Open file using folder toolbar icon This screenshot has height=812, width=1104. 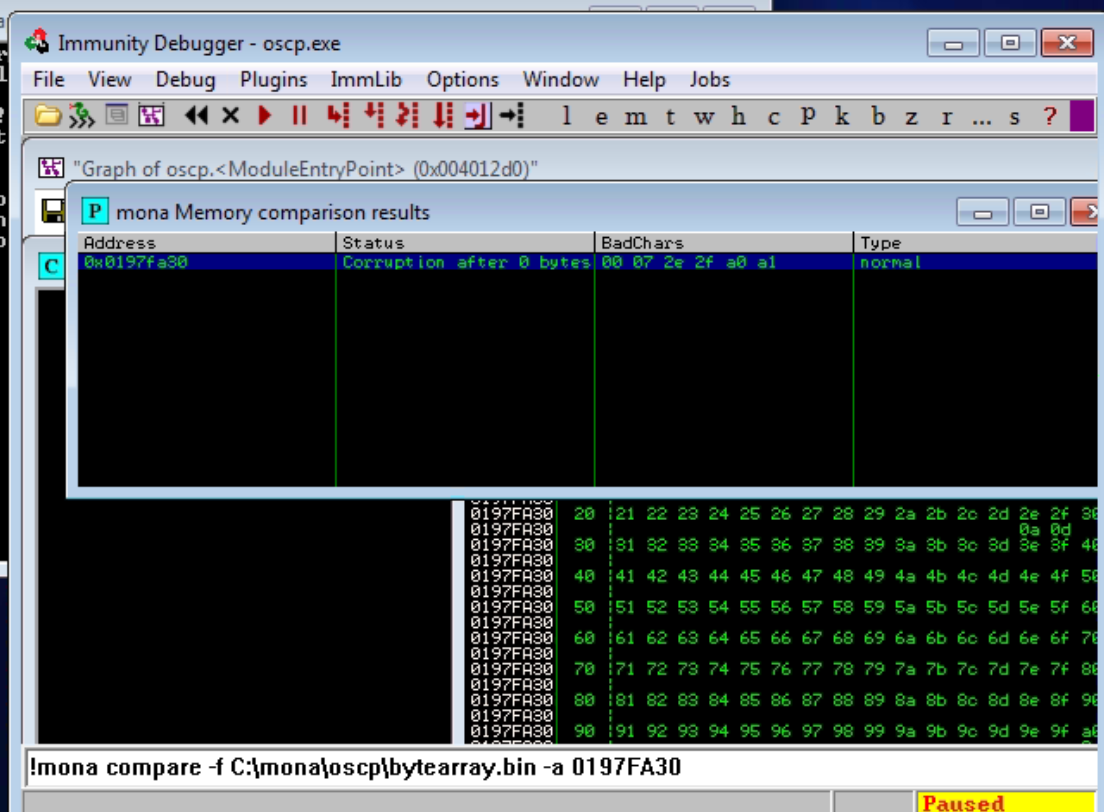[x=48, y=115]
